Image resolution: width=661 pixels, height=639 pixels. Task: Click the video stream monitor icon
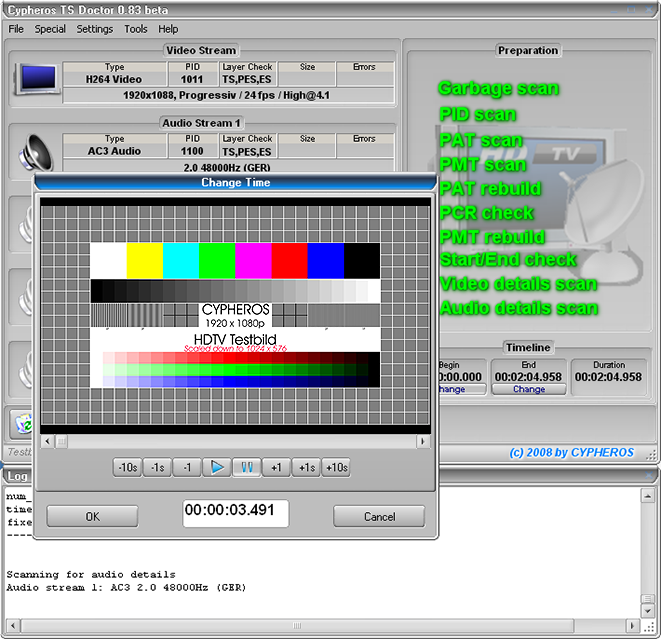click(36, 79)
